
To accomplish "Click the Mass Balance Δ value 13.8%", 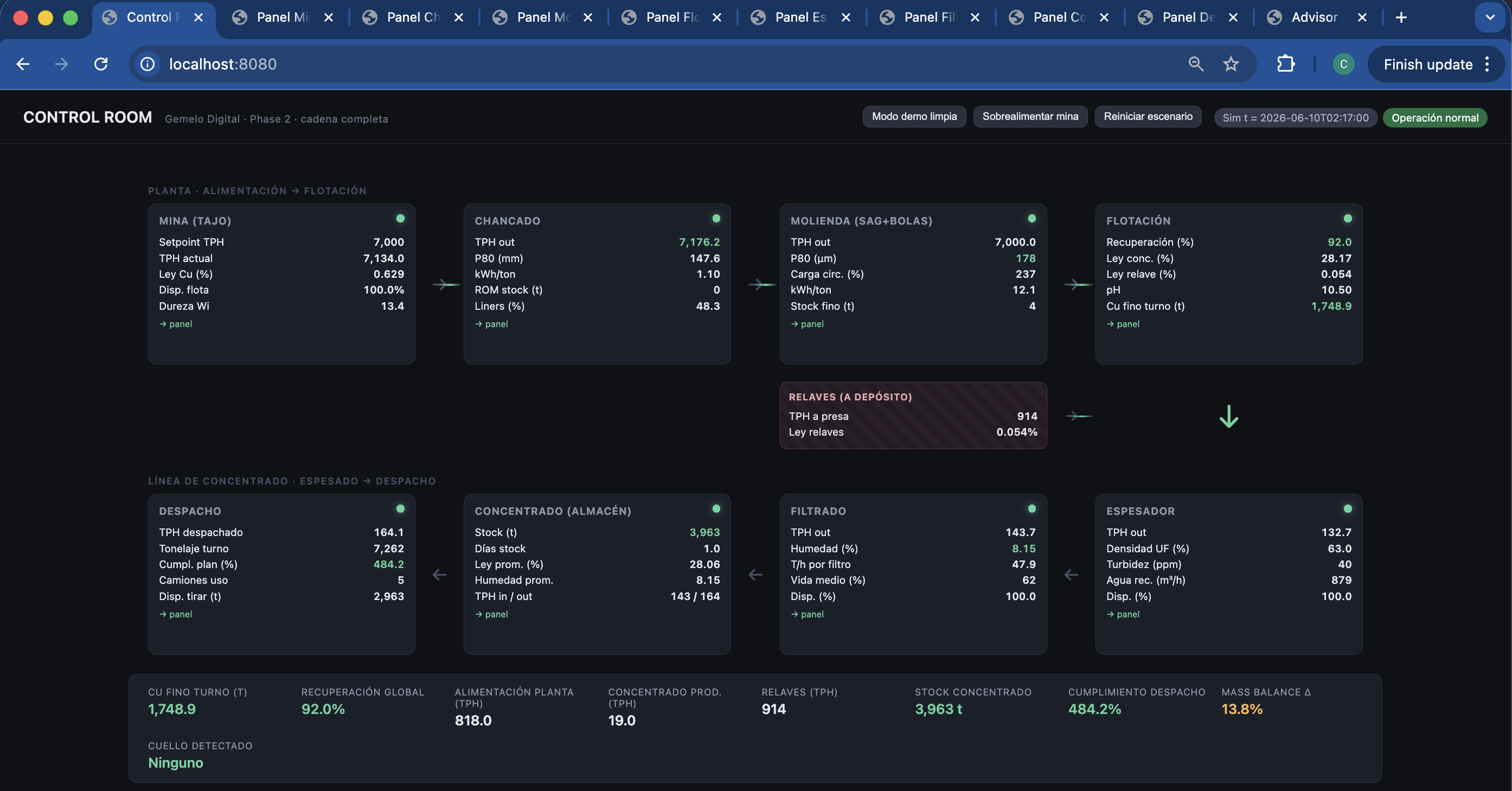I will [x=1242, y=709].
